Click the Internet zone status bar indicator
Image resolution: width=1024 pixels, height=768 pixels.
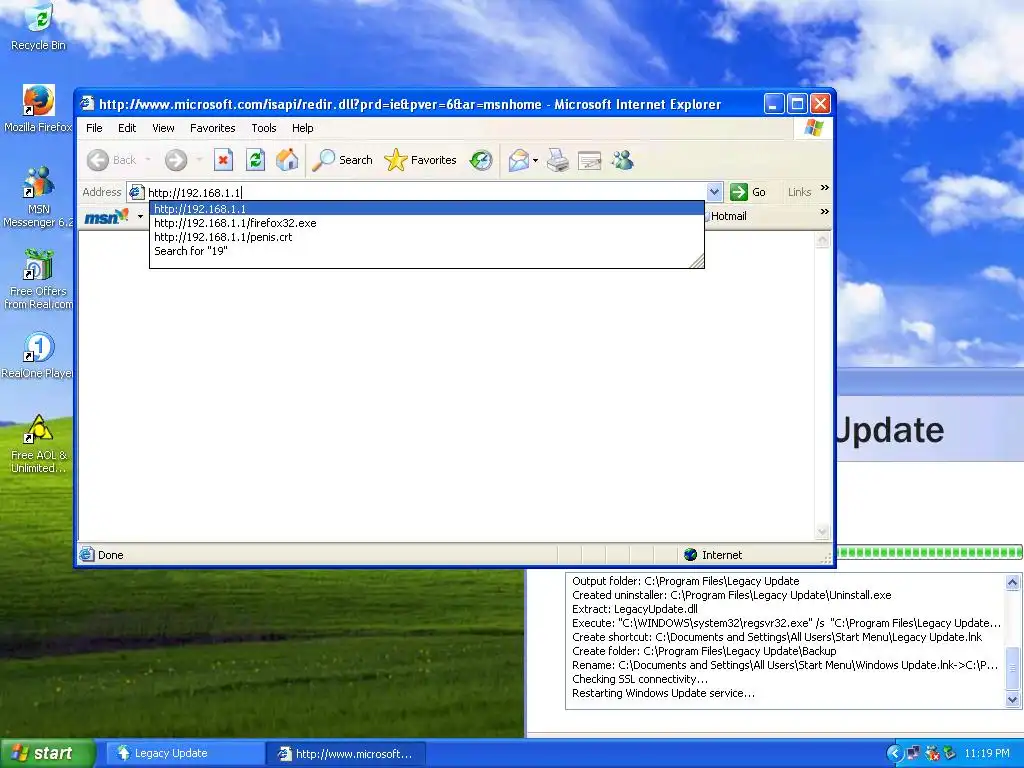click(x=712, y=555)
